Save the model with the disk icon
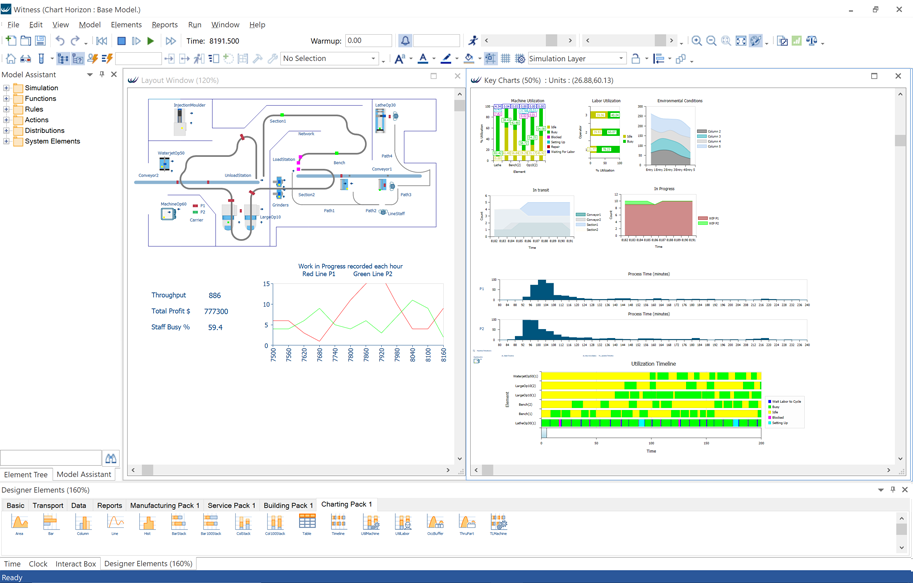The width and height of the screenshot is (913, 583). pos(40,41)
